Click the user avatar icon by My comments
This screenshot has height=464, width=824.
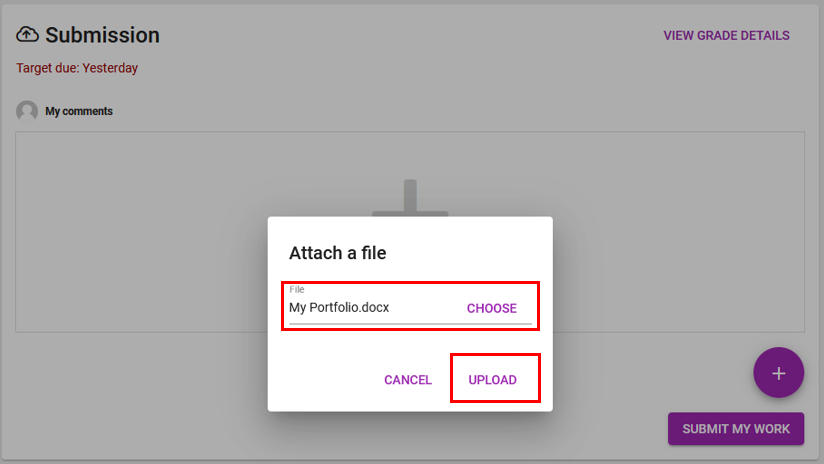pyautogui.click(x=27, y=111)
